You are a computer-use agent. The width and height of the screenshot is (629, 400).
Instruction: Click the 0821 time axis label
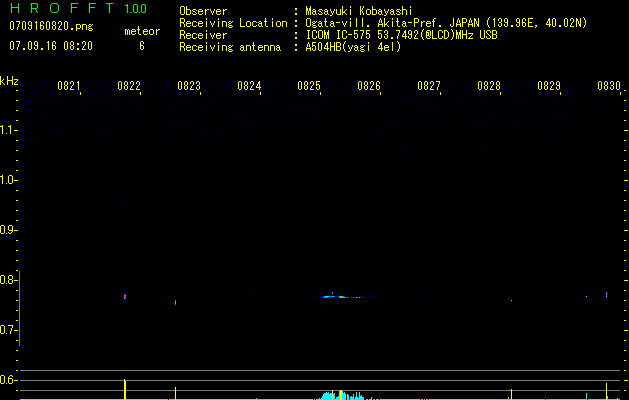point(69,85)
